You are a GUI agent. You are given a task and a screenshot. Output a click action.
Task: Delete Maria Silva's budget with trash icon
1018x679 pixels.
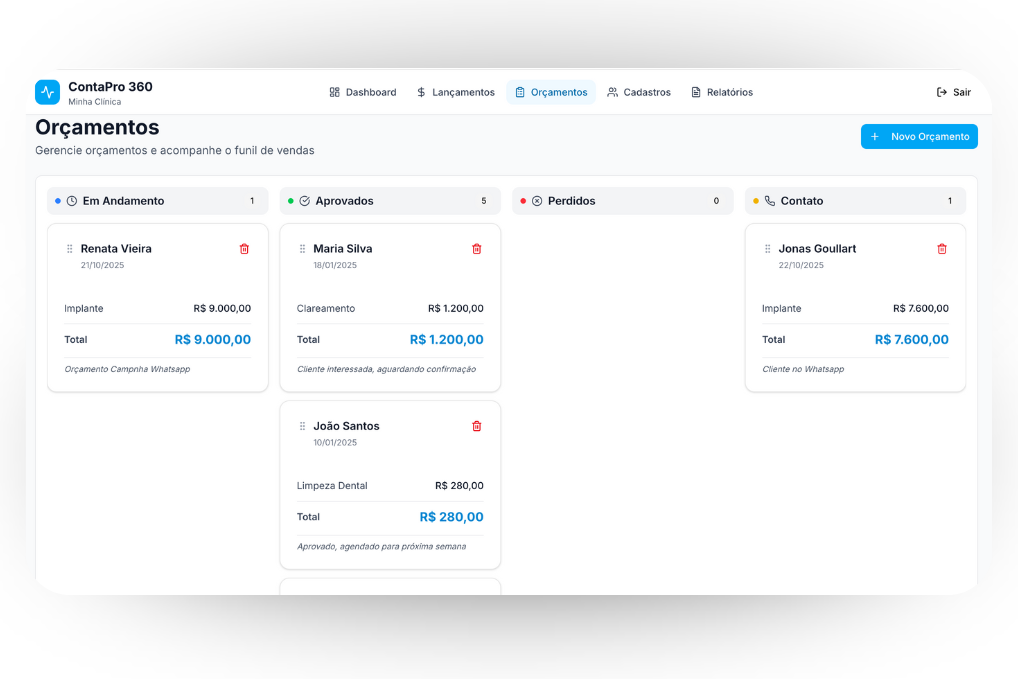[476, 249]
